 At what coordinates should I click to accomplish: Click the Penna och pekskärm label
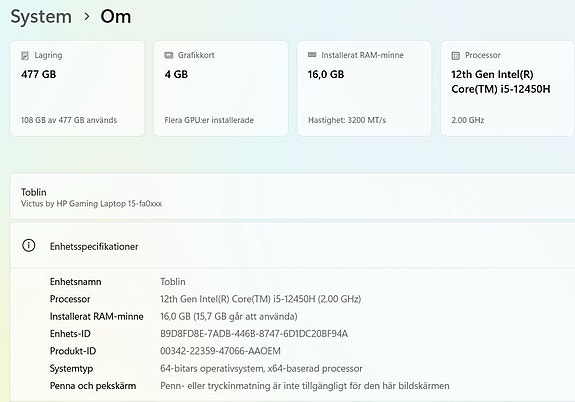pos(93,386)
